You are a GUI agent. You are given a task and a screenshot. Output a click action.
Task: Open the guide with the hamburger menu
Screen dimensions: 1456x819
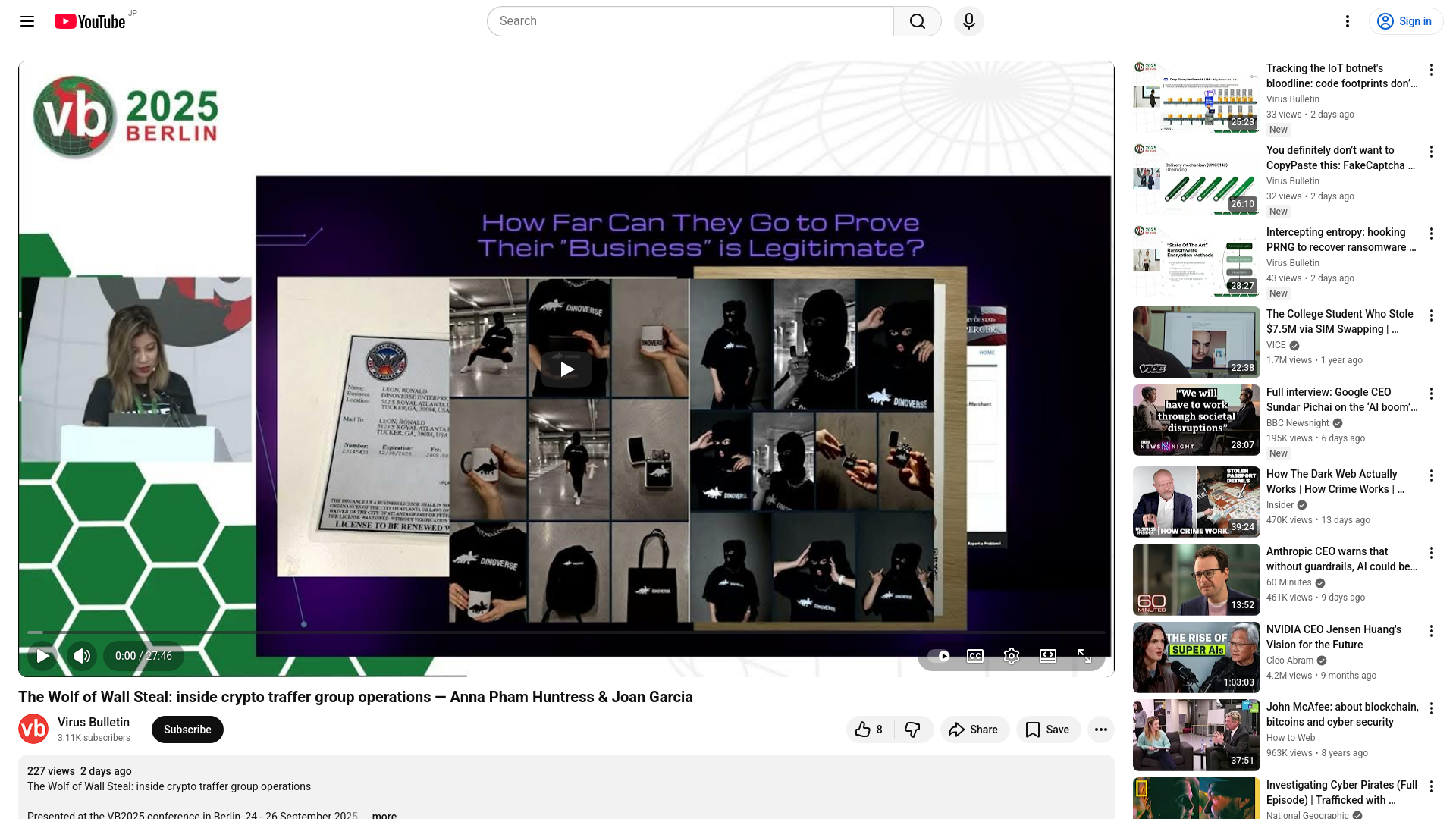[27, 21]
